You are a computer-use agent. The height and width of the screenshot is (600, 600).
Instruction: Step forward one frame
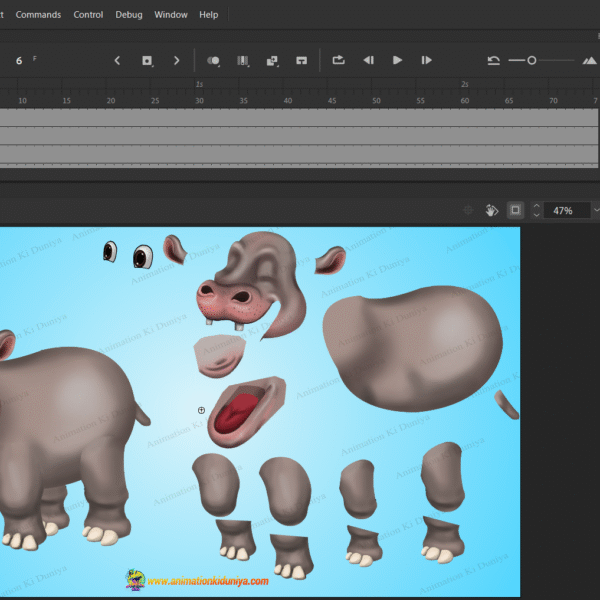click(x=426, y=60)
